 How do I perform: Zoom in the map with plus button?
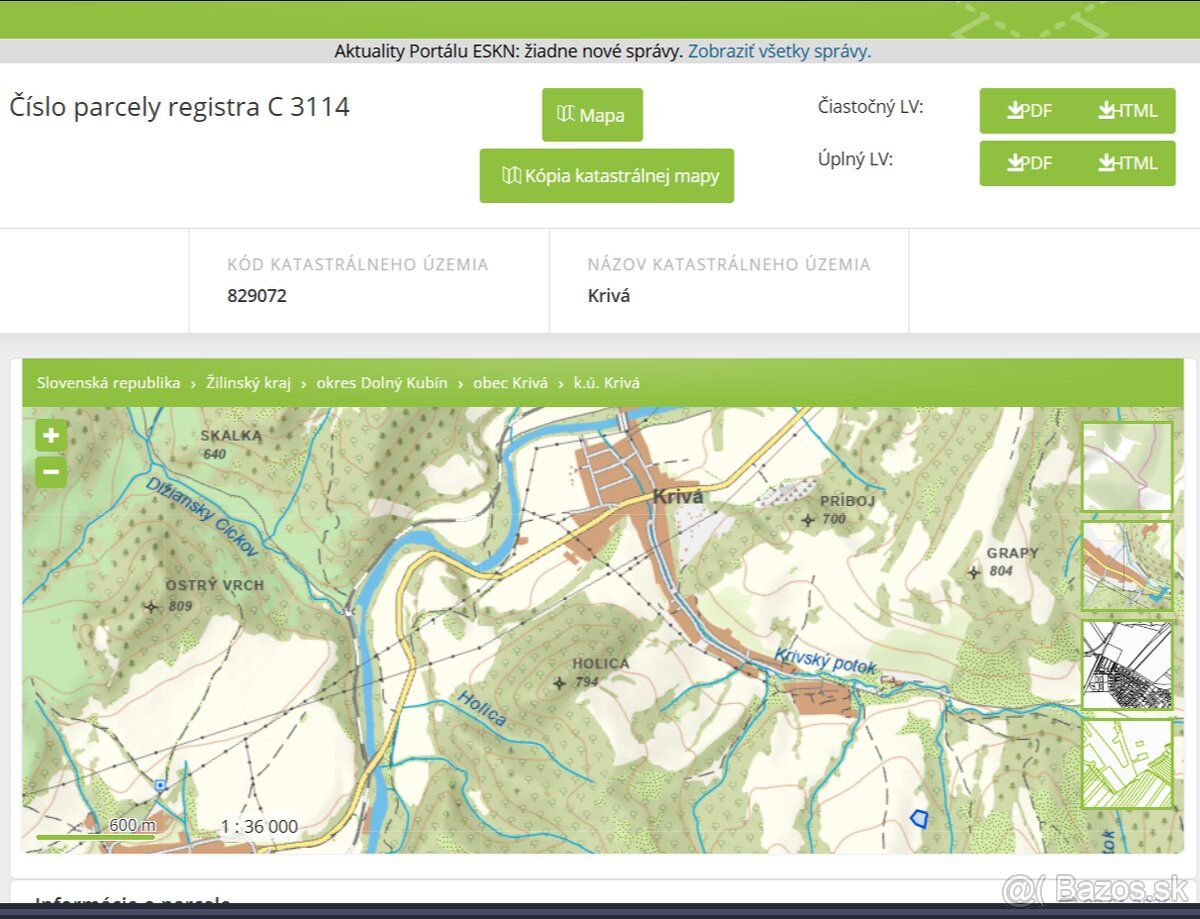[x=51, y=436]
